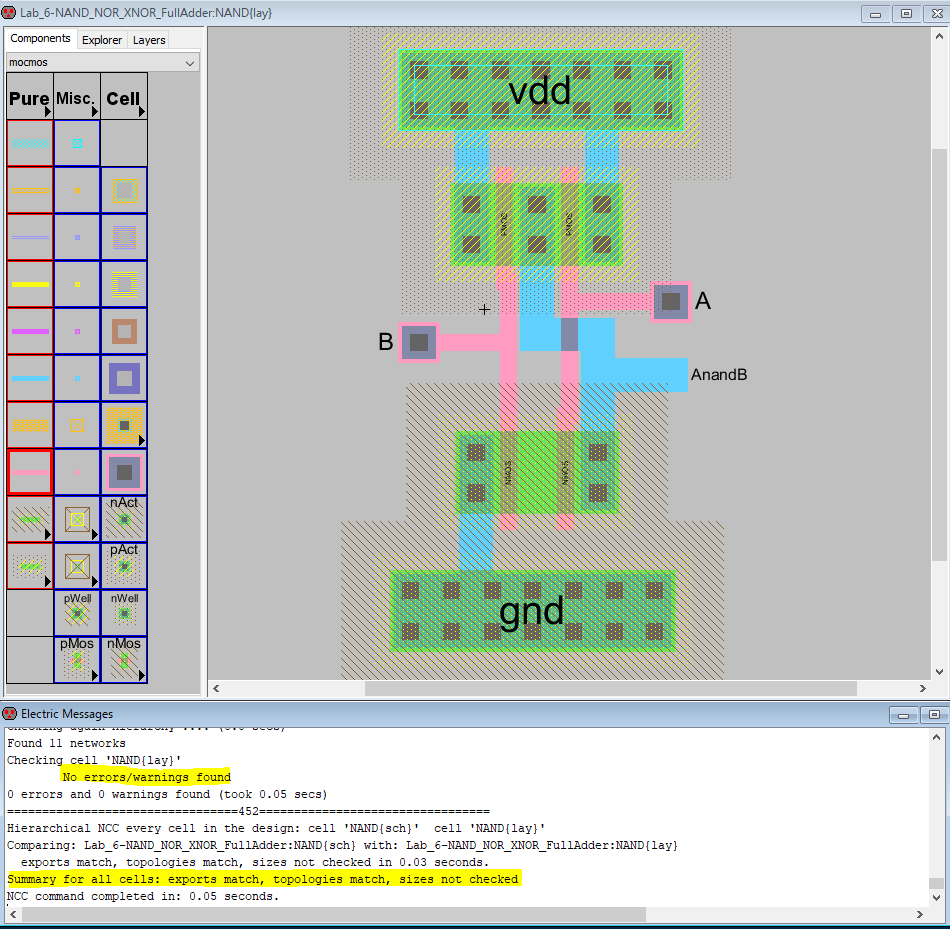This screenshot has width=950, height=929.
Task: Select the pink polysilicon arc in the palette
Action: click(x=30, y=472)
